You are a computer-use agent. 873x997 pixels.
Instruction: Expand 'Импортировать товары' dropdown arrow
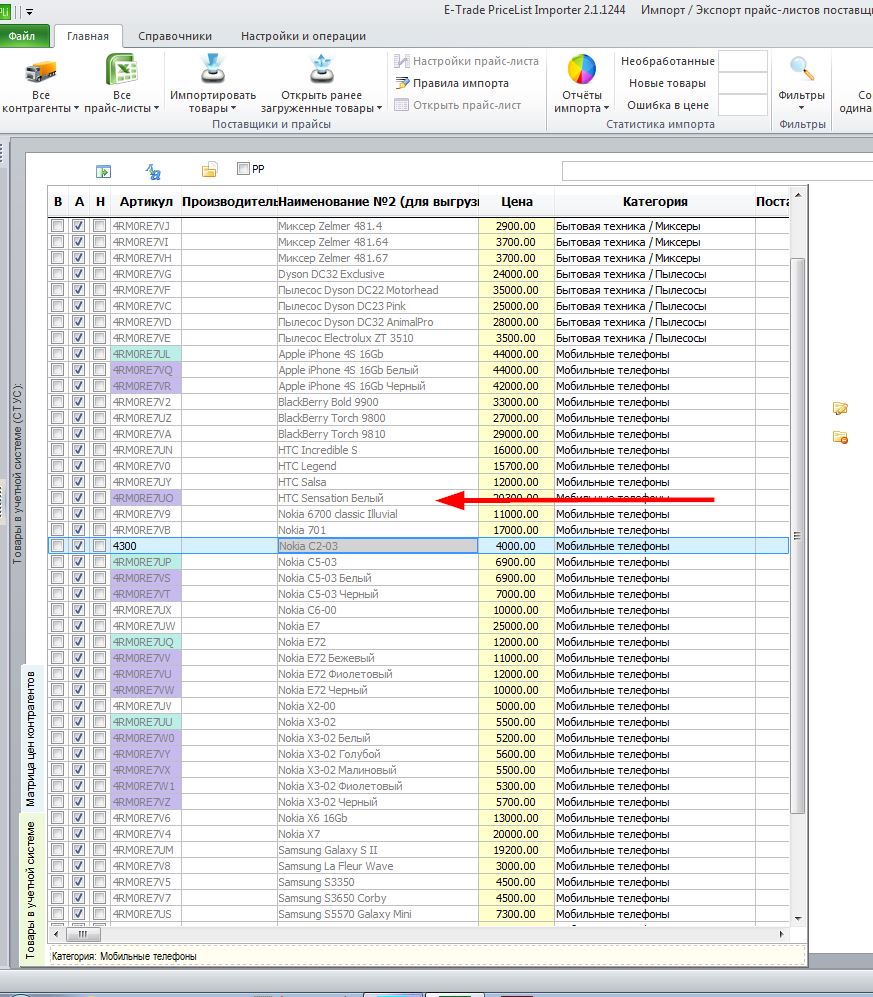click(233, 109)
